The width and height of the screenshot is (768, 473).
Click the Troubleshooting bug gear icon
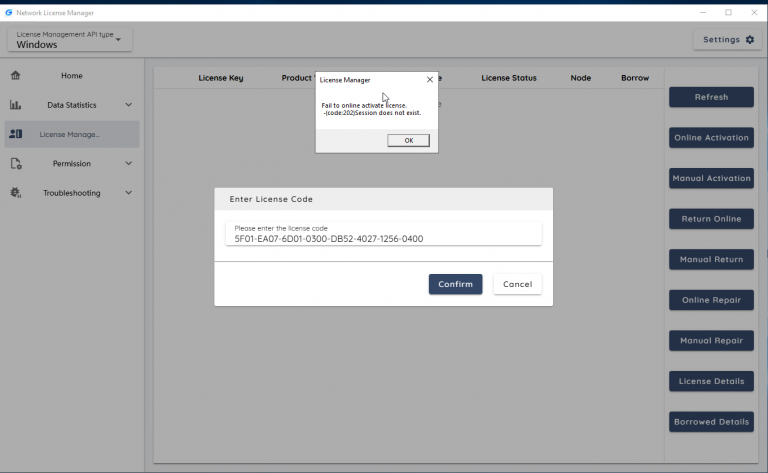(x=16, y=193)
